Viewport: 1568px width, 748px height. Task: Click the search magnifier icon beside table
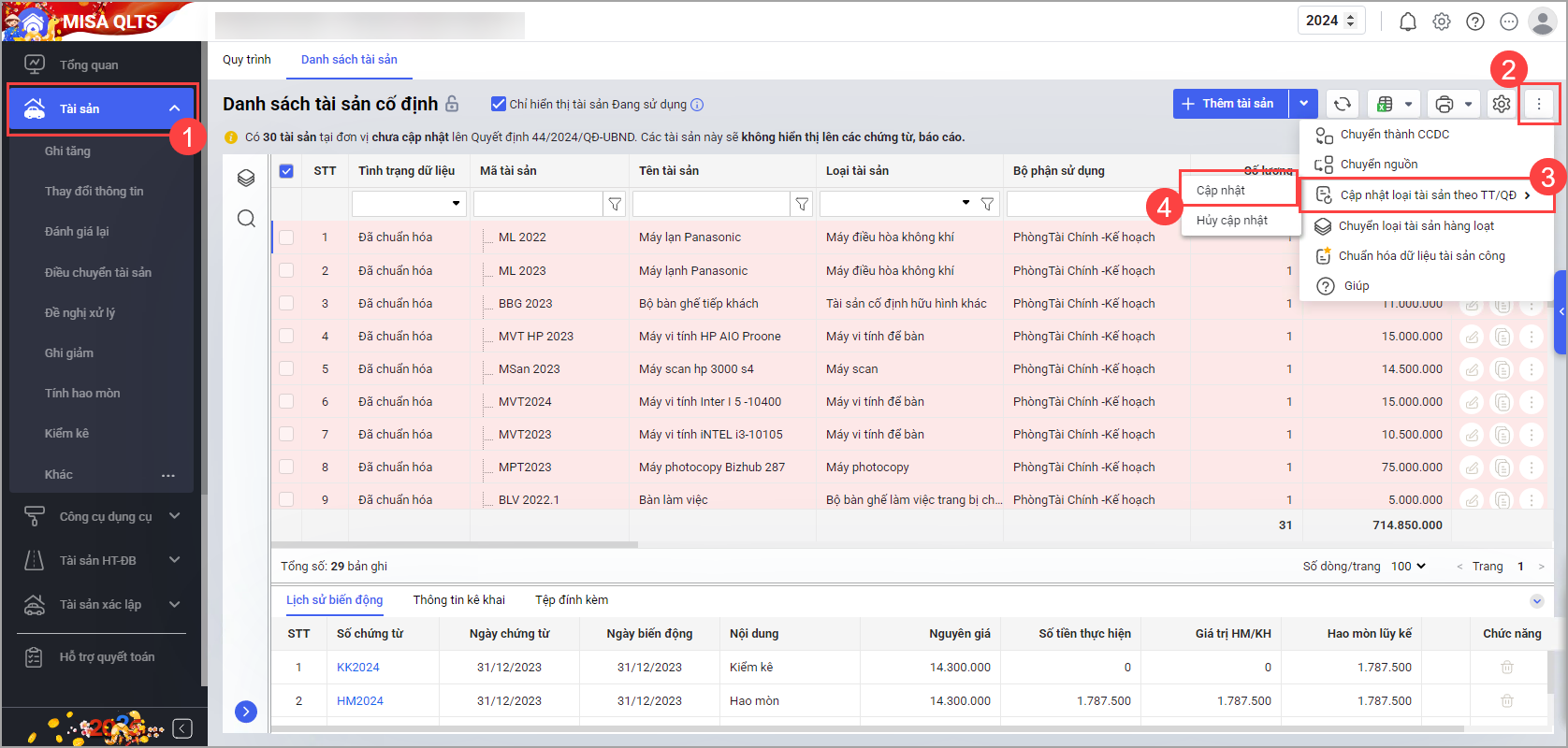point(246,219)
